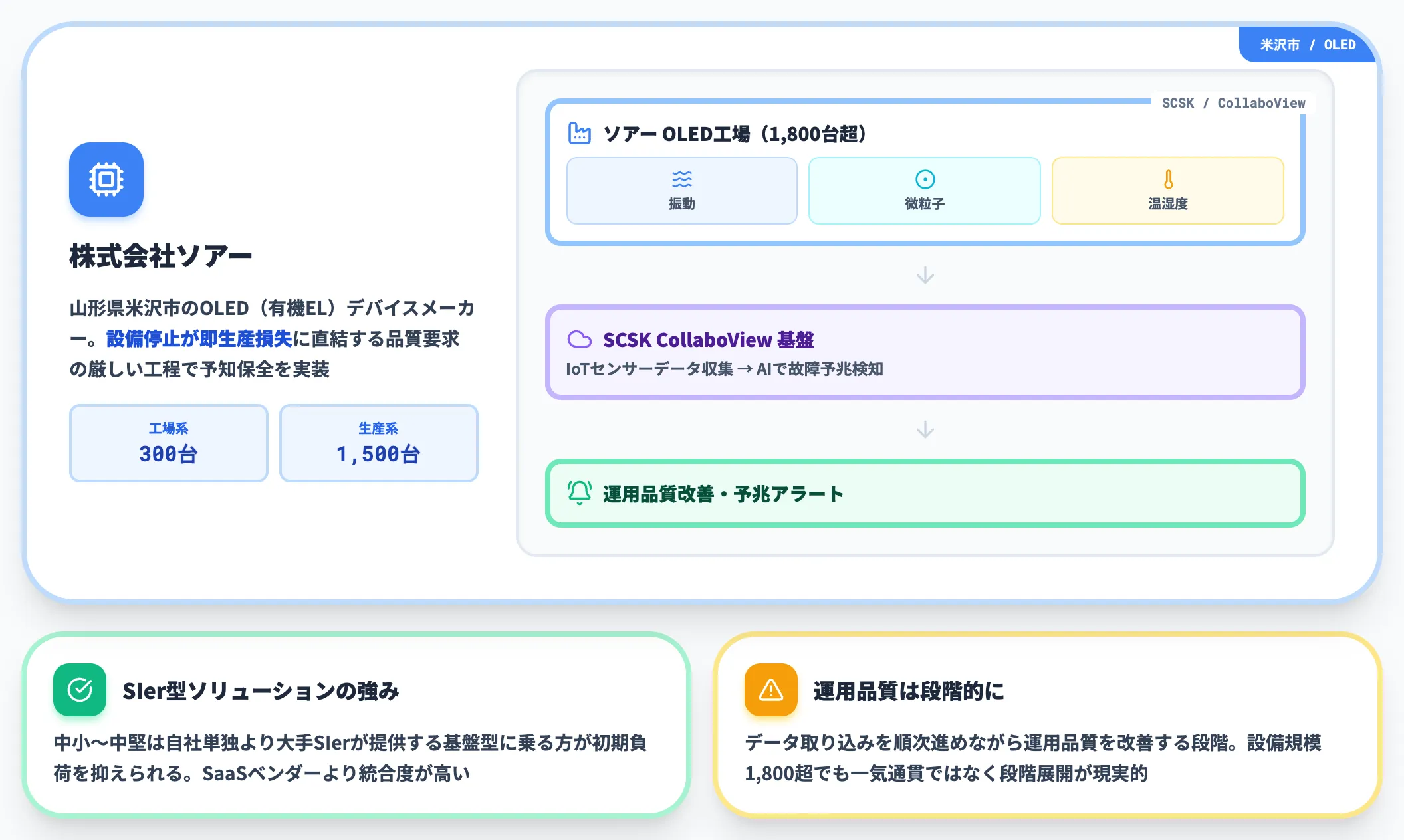Click the SIer型ソリューションの強み heading

[x=261, y=691]
